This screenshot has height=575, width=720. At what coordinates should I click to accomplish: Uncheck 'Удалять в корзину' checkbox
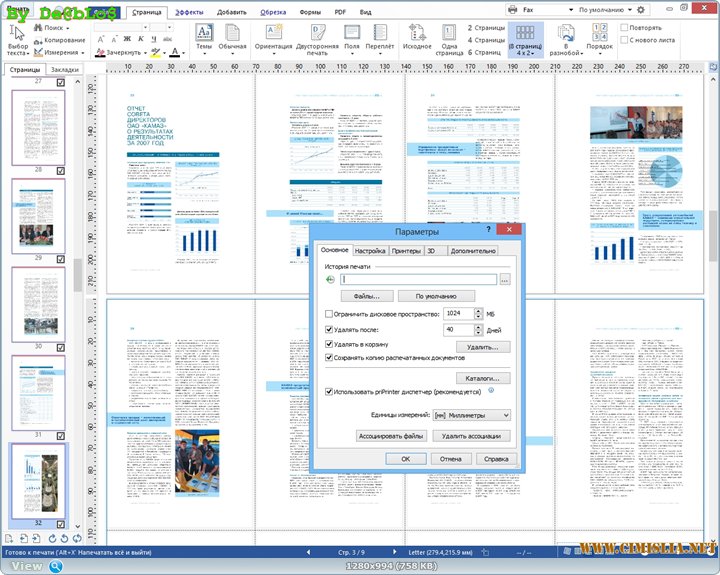[330, 344]
